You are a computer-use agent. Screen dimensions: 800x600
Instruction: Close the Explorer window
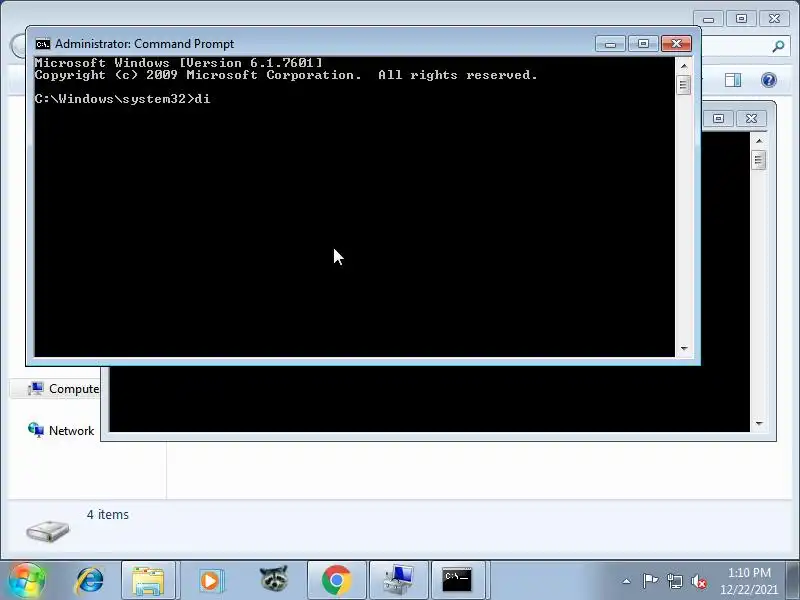coord(774,19)
